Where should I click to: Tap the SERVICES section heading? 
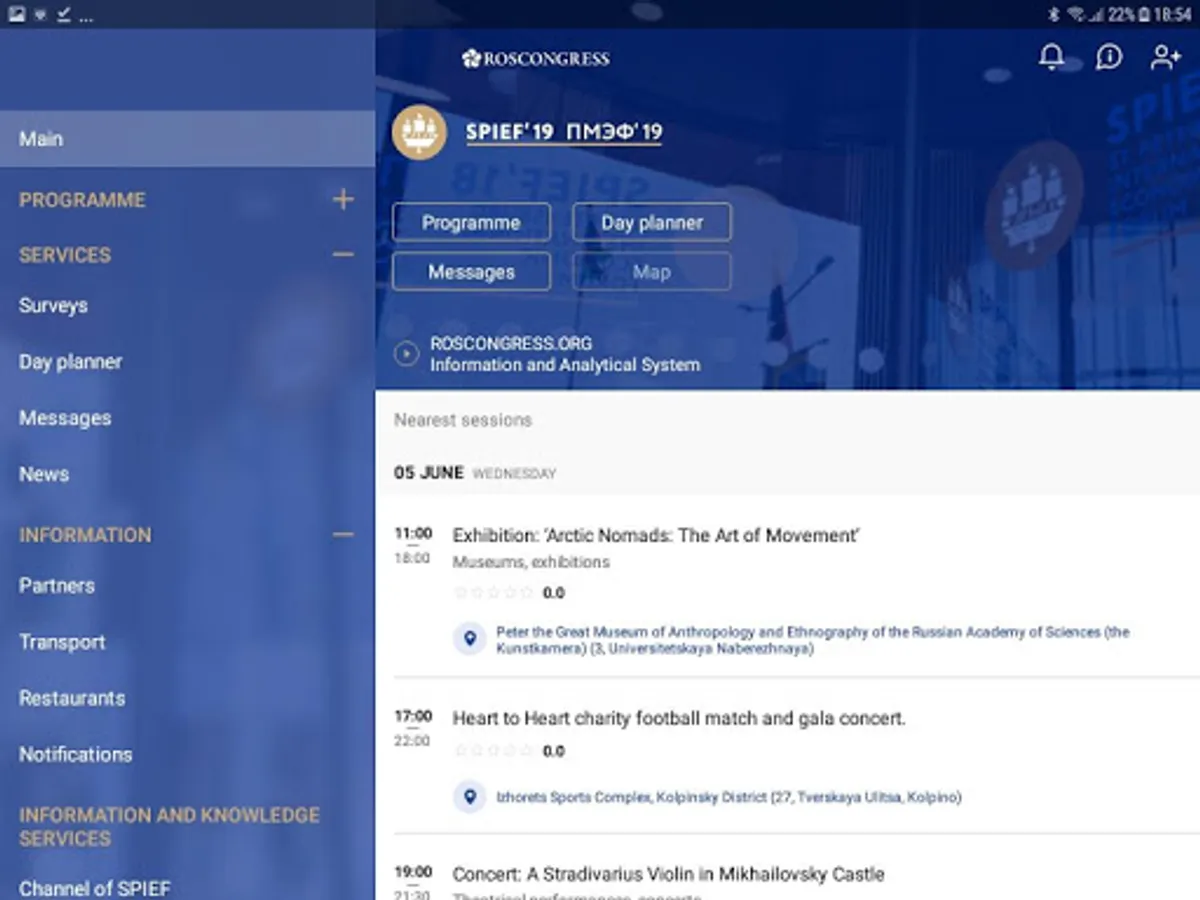click(65, 255)
